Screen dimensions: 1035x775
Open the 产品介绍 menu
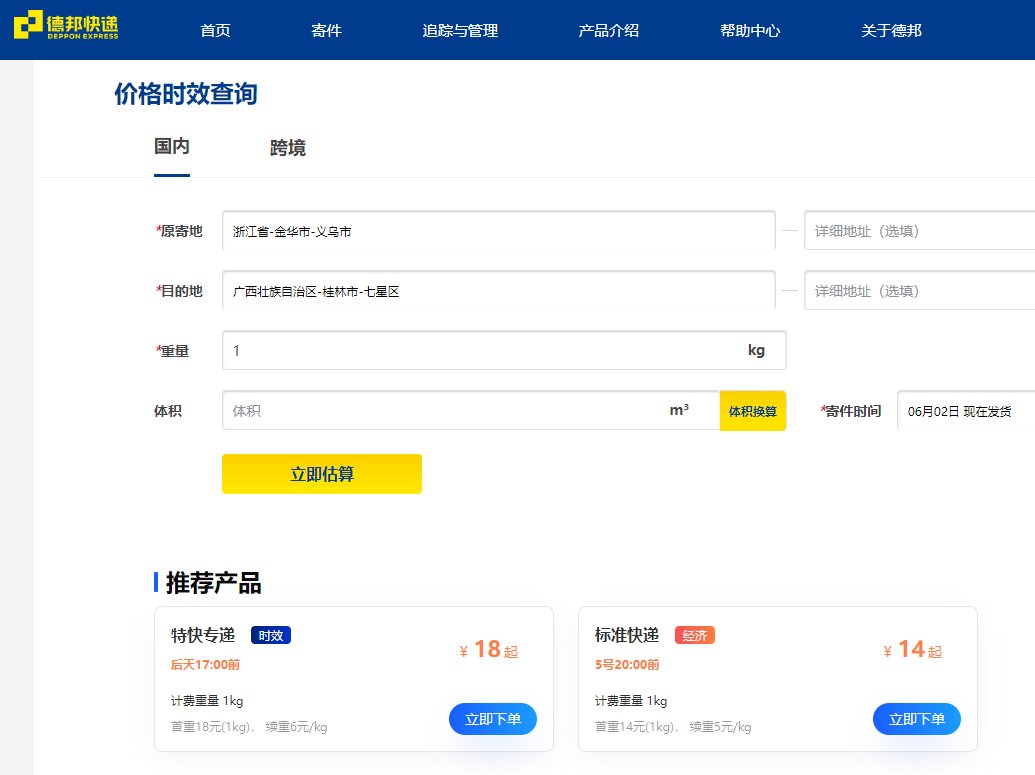tap(607, 30)
